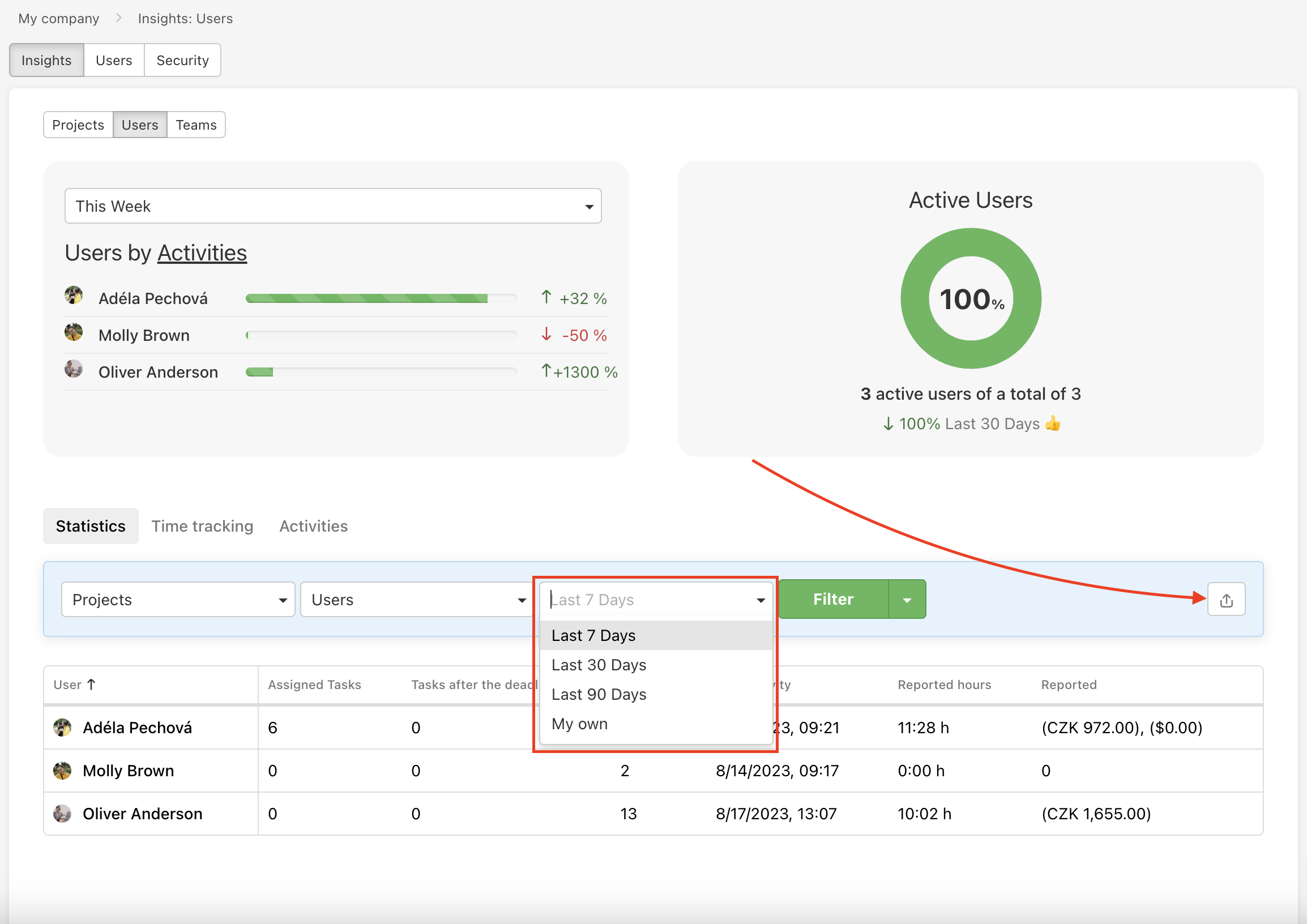Switch to the Time tracking tab
The image size is (1307, 924).
pyautogui.click(x=202, y=526)
